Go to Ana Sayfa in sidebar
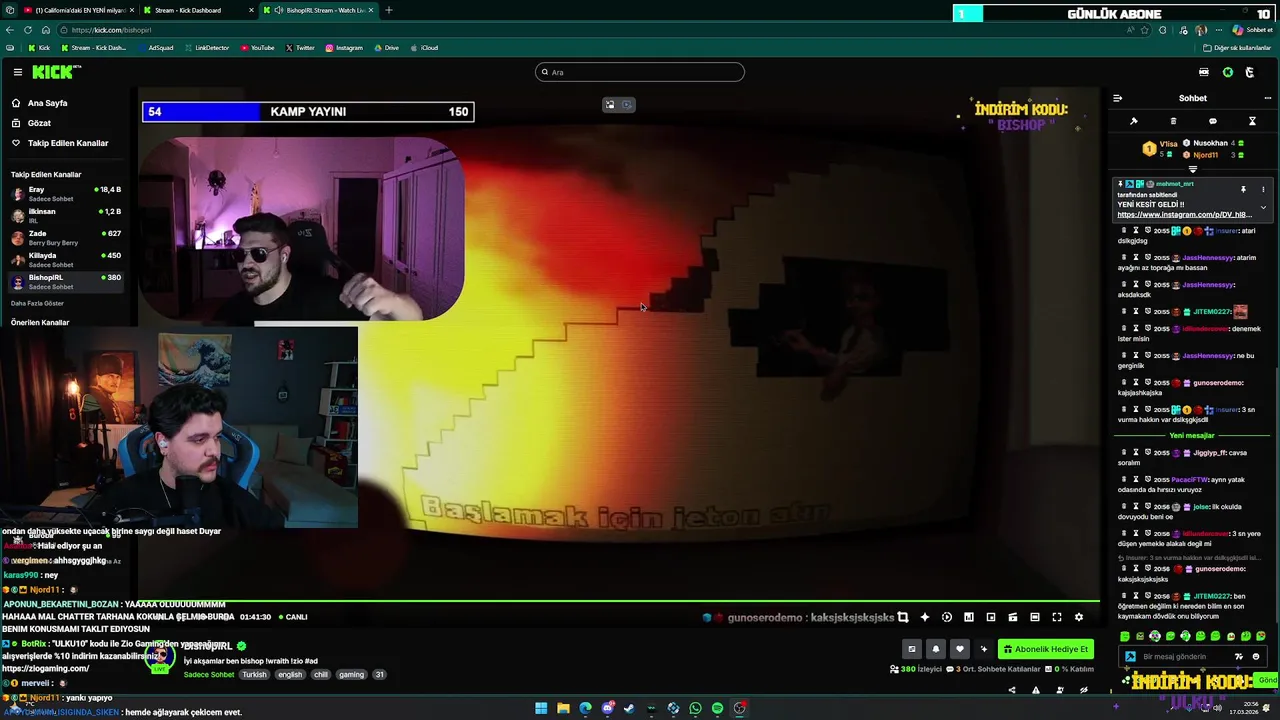 click(x=40, y=103)
